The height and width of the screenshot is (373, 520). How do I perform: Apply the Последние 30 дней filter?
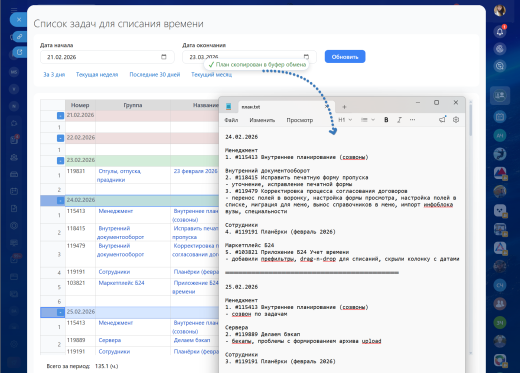click(x=155, y=75)
